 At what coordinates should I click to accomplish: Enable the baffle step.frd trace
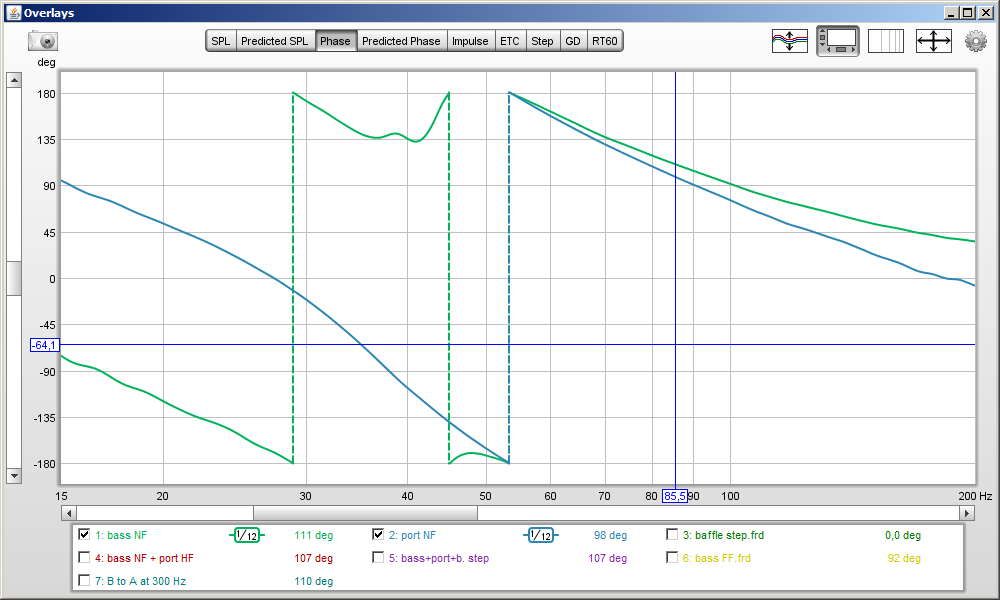click(x=672, y=534)
